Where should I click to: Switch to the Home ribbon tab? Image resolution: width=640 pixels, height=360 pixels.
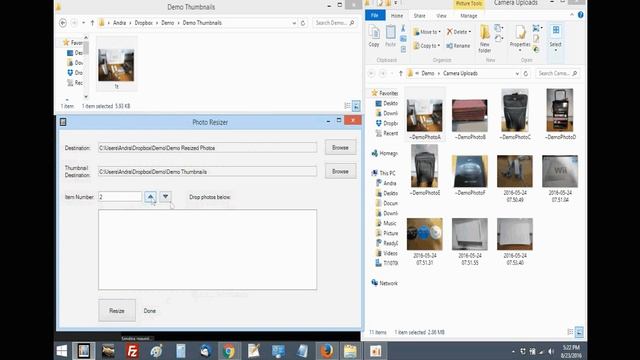pyautogui.click(x=397, y=16)
